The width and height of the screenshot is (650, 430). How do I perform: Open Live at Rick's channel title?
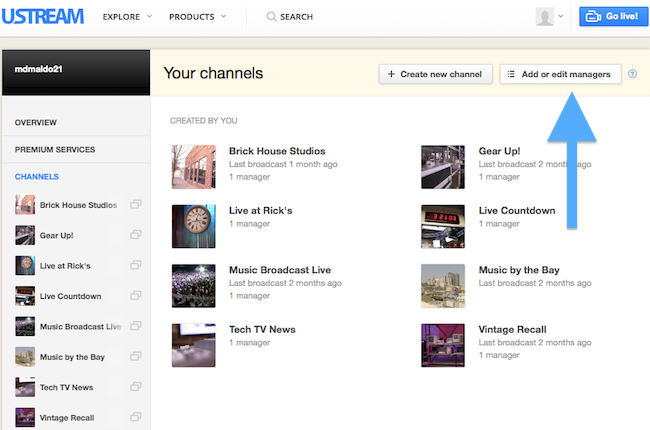(260, 211)
